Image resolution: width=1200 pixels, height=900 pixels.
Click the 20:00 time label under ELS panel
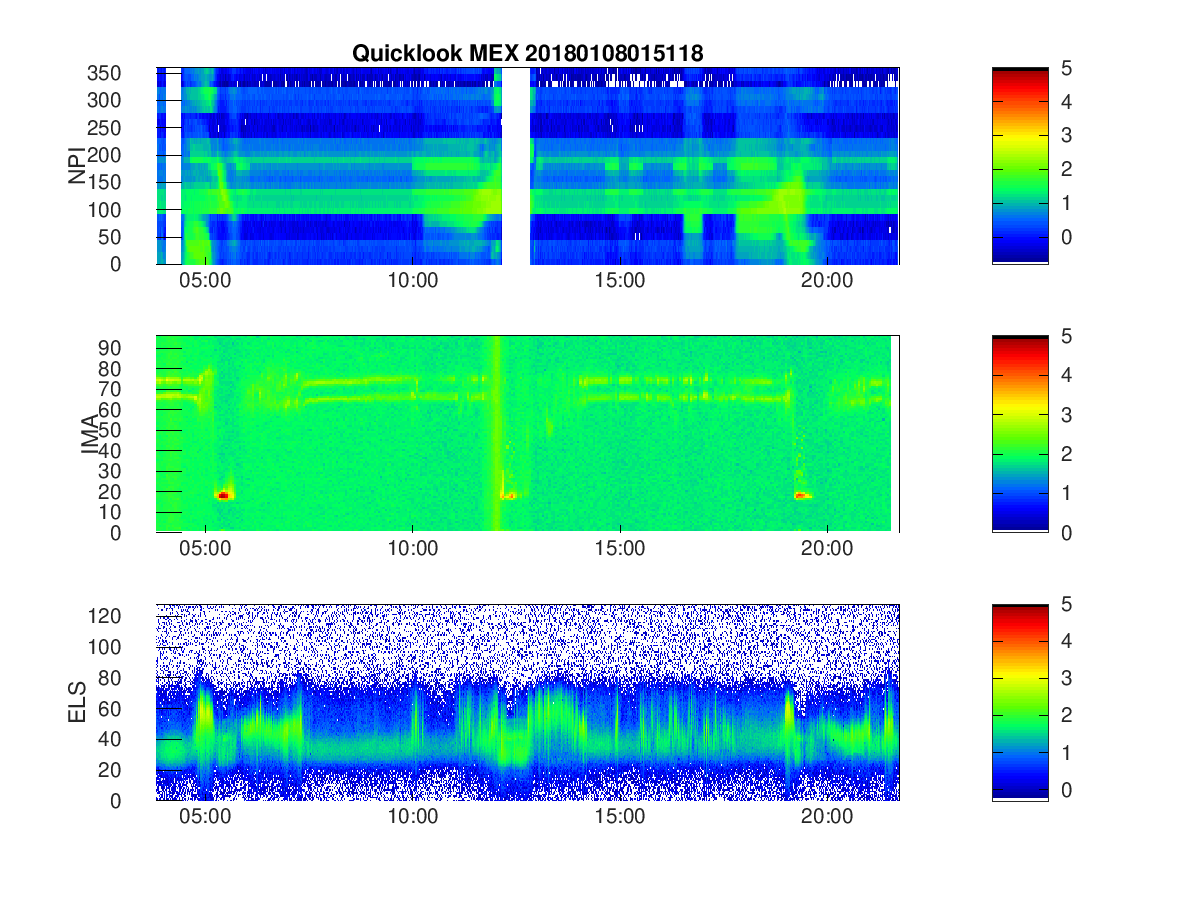coord(826,818)
